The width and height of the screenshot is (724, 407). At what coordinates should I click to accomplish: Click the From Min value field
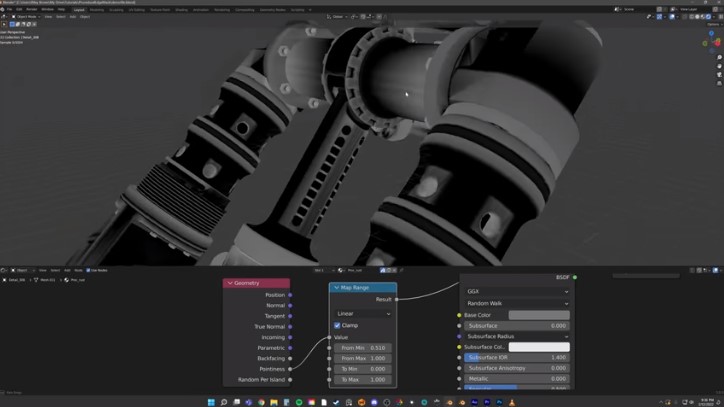point(363,348)
